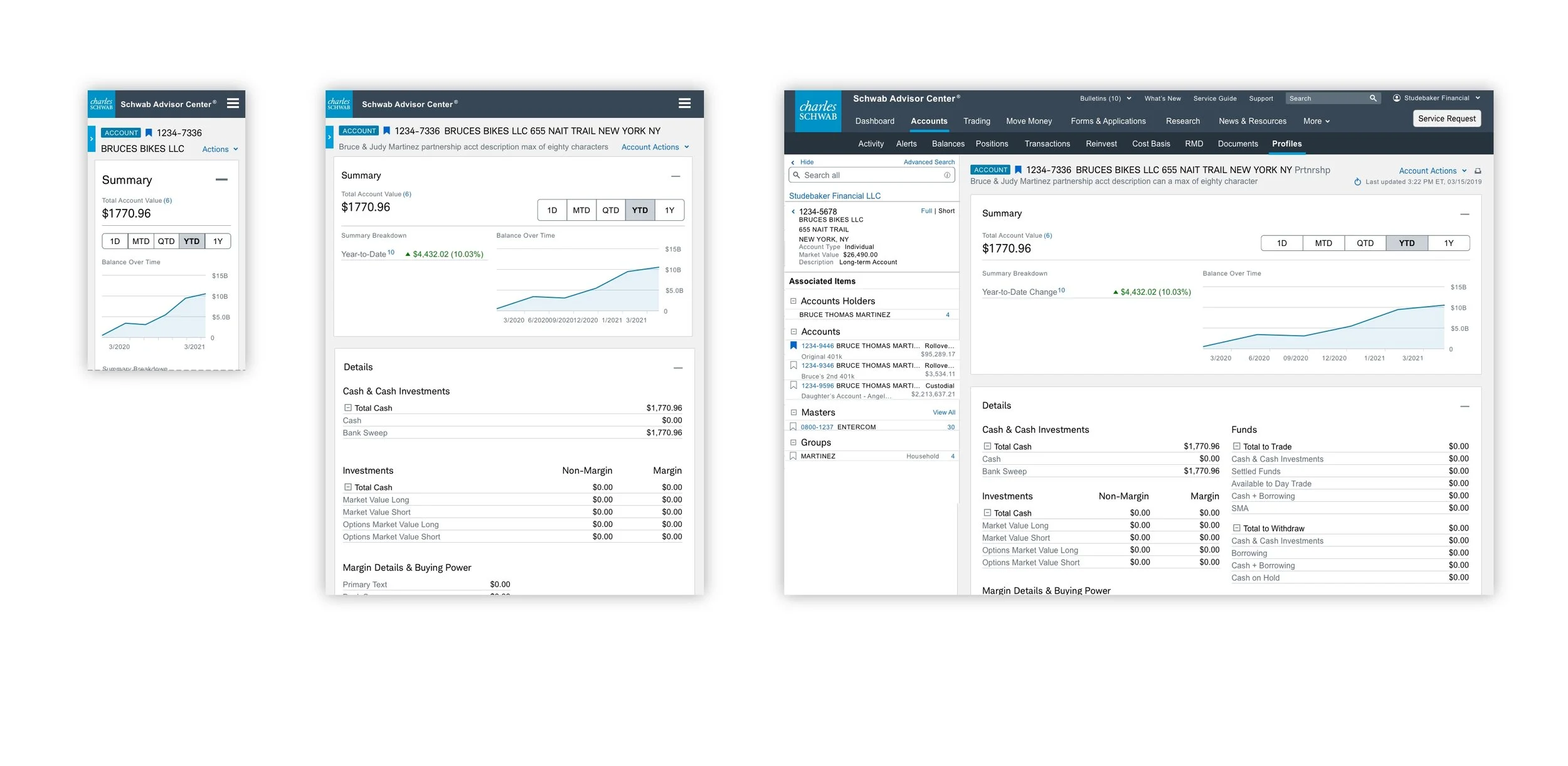Screen dimensions: 1568x766
Task: Click blue side-panel arrow tab in tablet view
Action: click(329, 137)
